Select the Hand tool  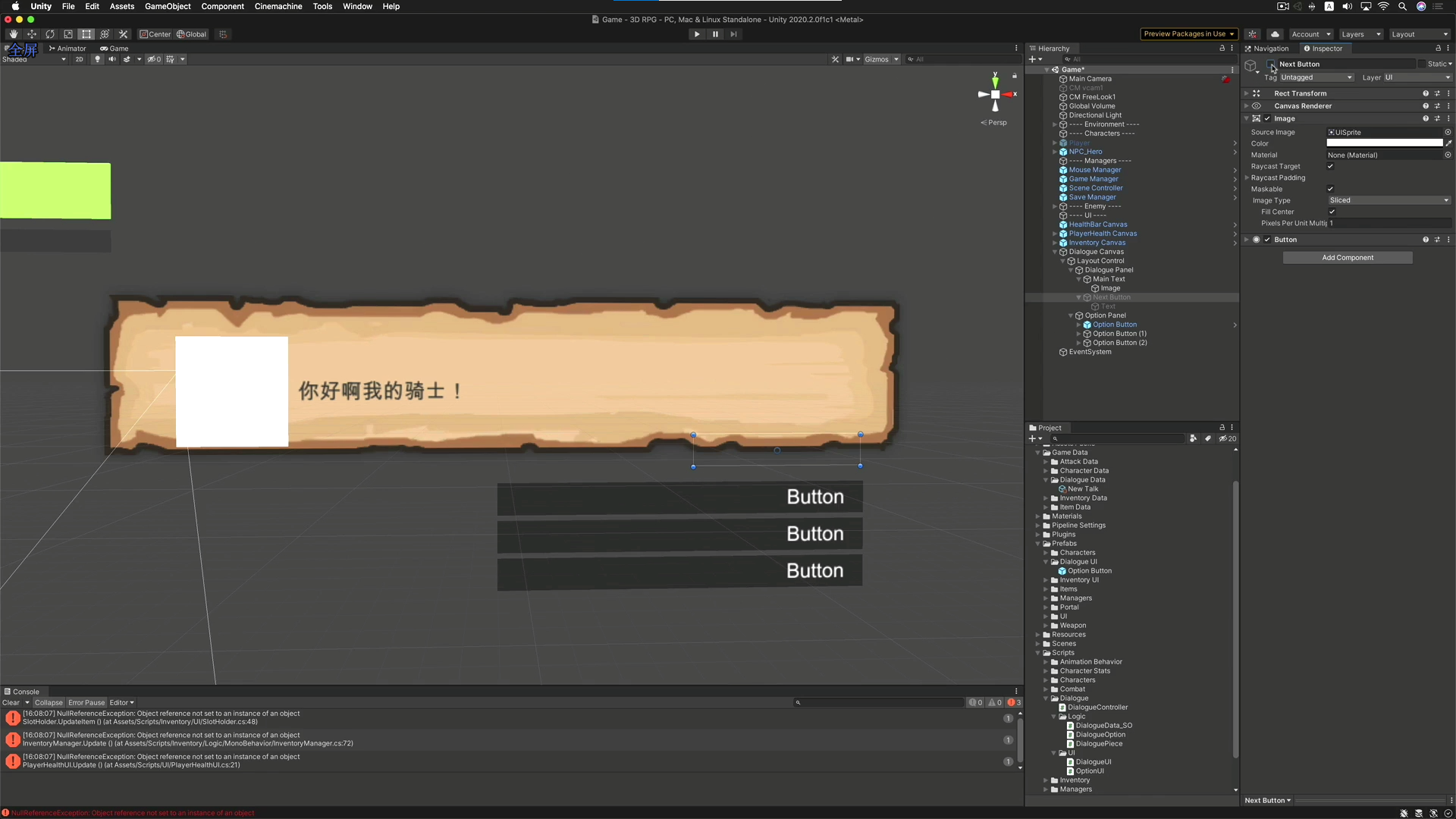[x=14, y=34]
